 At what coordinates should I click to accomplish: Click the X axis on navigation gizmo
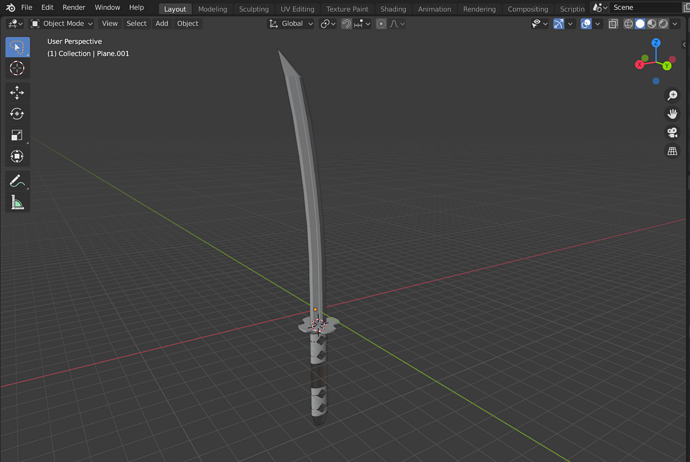(x=640, y=65)
